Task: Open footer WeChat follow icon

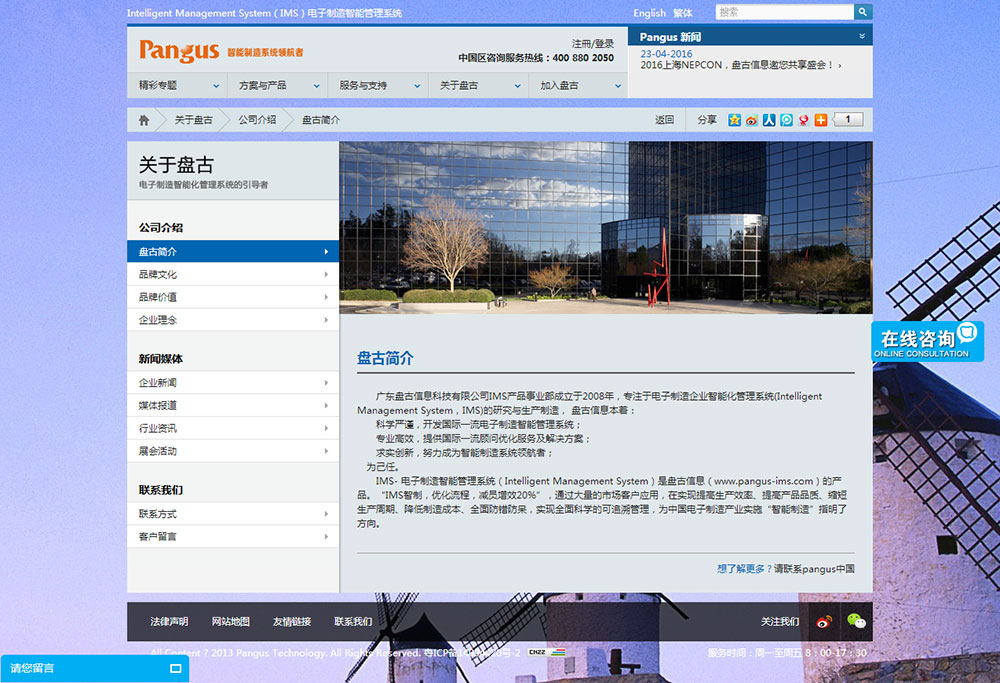Action: (856, 621)
